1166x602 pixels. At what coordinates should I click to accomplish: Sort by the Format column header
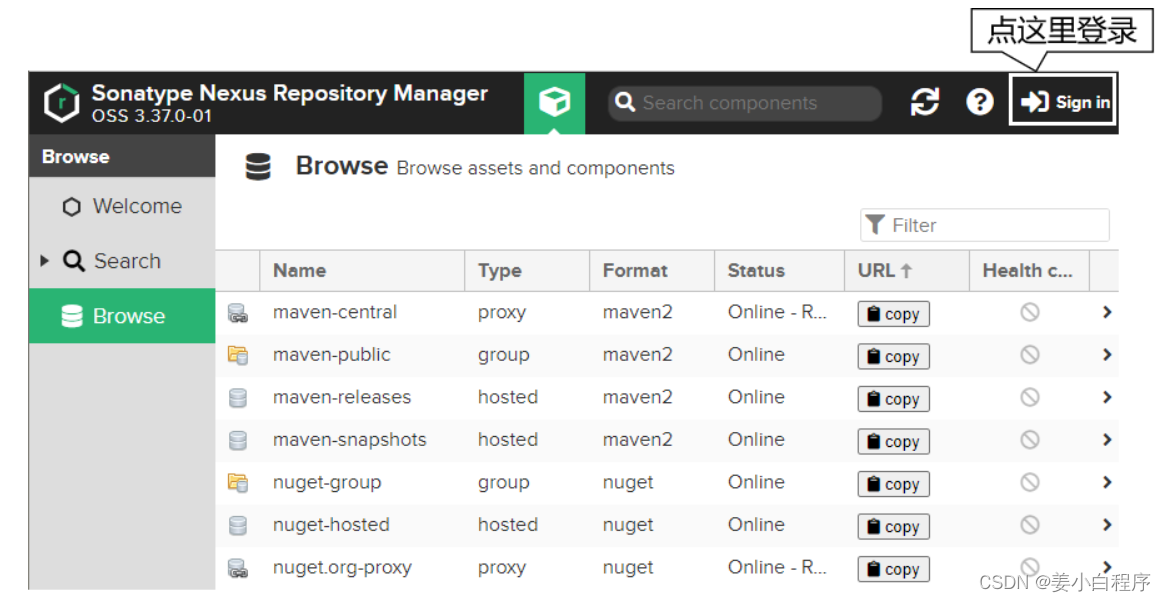652,271
